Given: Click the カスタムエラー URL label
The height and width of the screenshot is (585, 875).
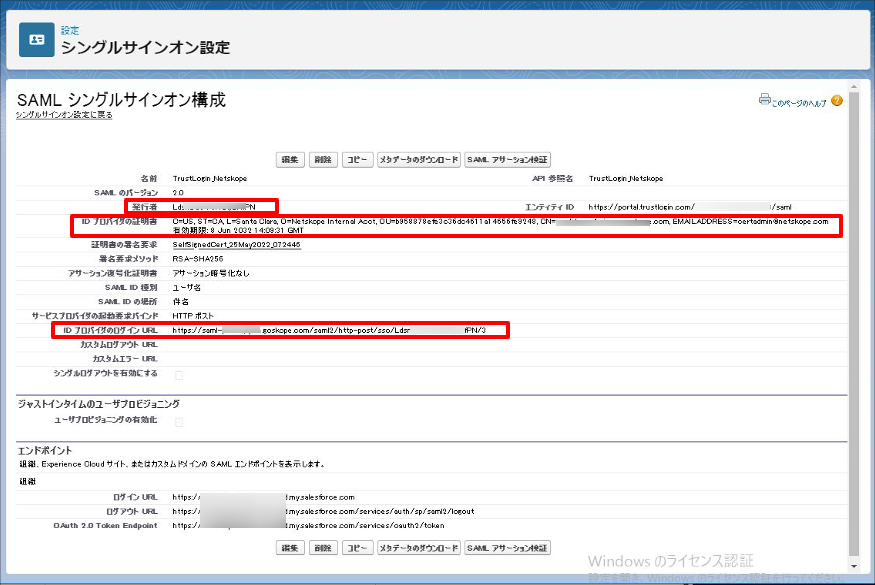Looking at the screenshot, I should (125, 359).
